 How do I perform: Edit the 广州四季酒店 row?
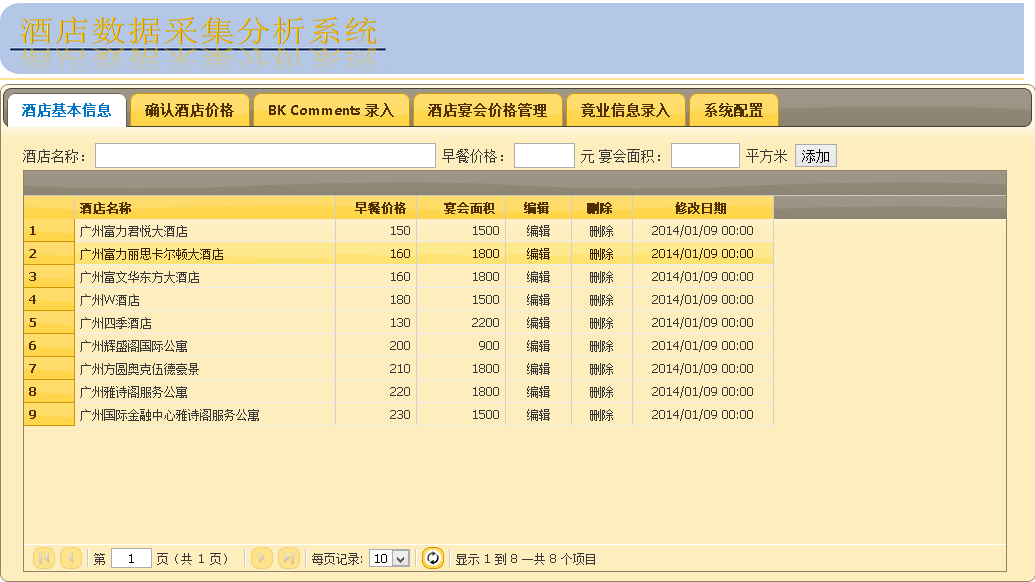[x=538, y=323]
